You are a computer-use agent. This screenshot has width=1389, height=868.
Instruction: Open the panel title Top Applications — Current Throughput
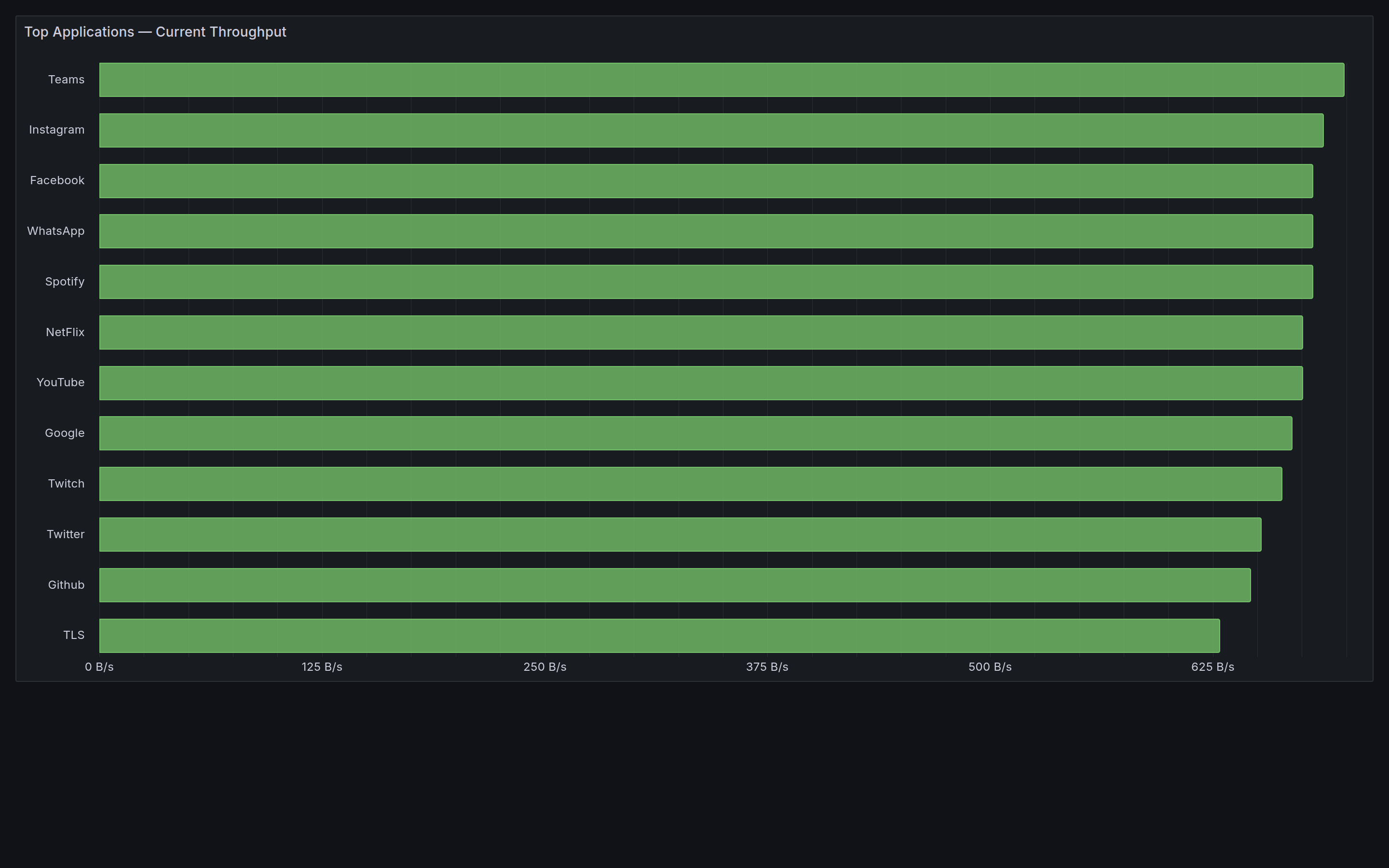(x=156, y=31)
